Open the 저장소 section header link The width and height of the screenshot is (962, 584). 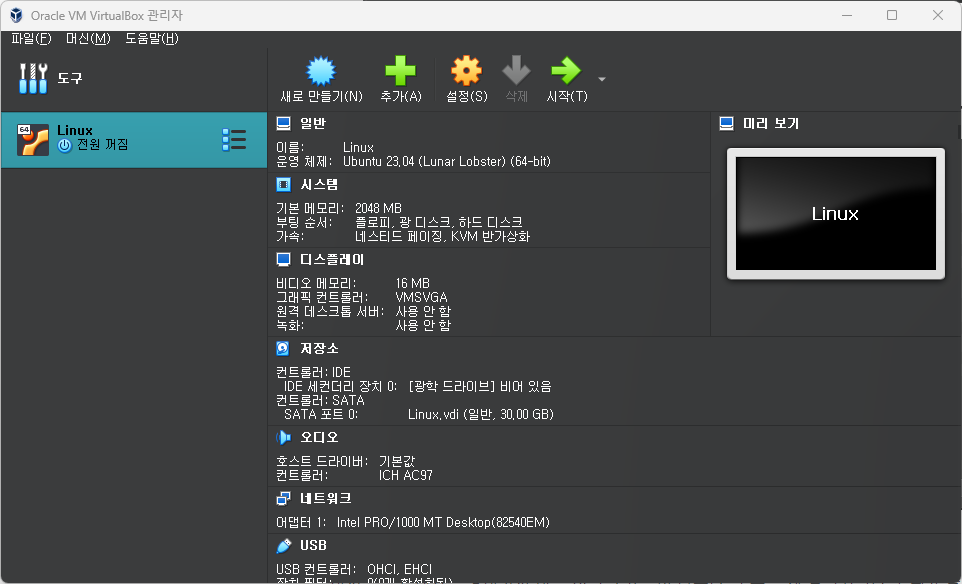pyautogui.click(x=319, y=348)
